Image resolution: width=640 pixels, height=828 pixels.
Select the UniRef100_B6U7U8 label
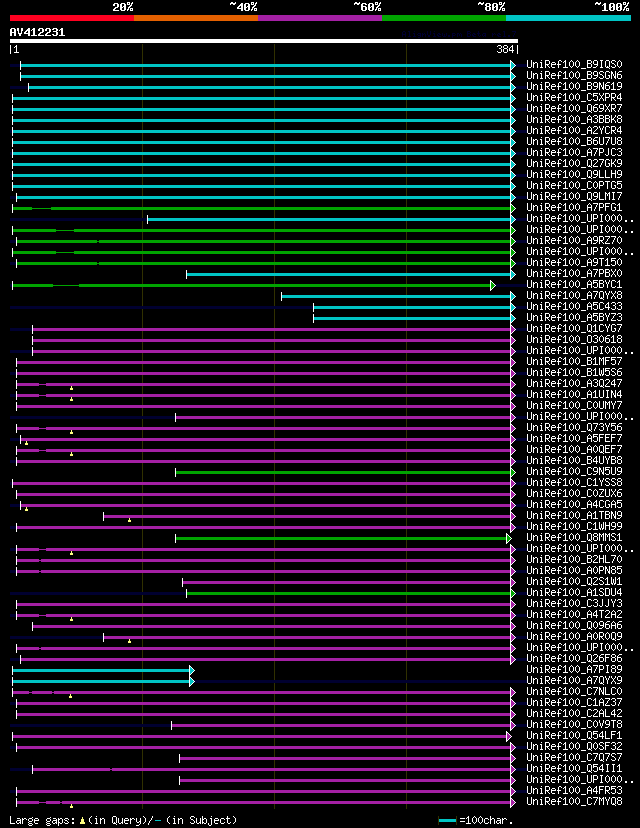[574, 142]
